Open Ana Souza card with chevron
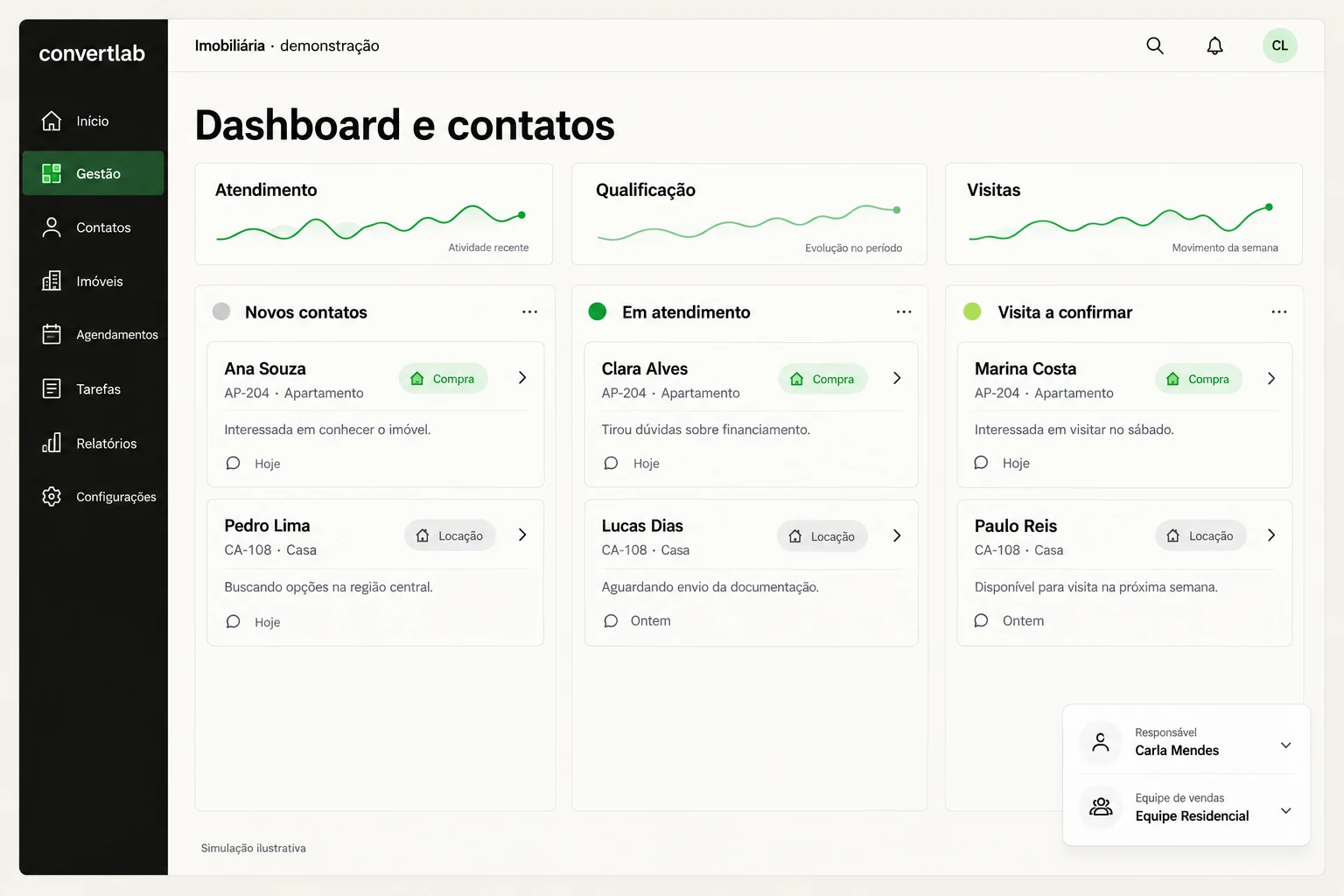The height and width of the screenshot is (896, 1344). pyautogui.click(x=522, y=378)
